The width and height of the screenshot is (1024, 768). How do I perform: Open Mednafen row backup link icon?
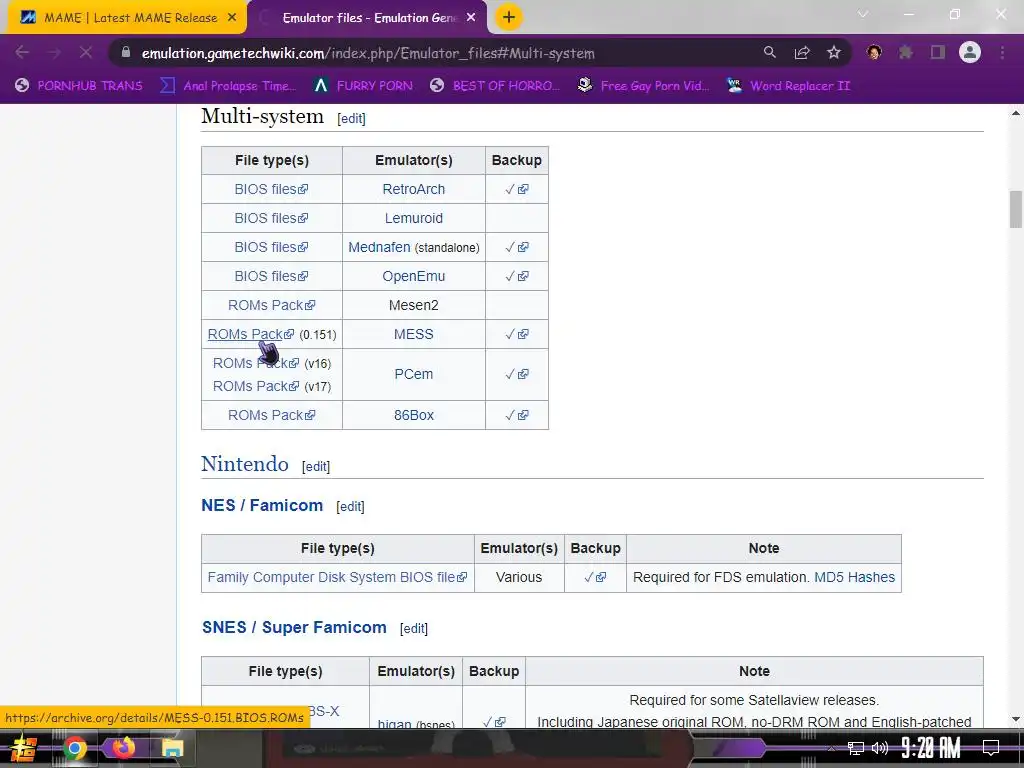[523, 248]
